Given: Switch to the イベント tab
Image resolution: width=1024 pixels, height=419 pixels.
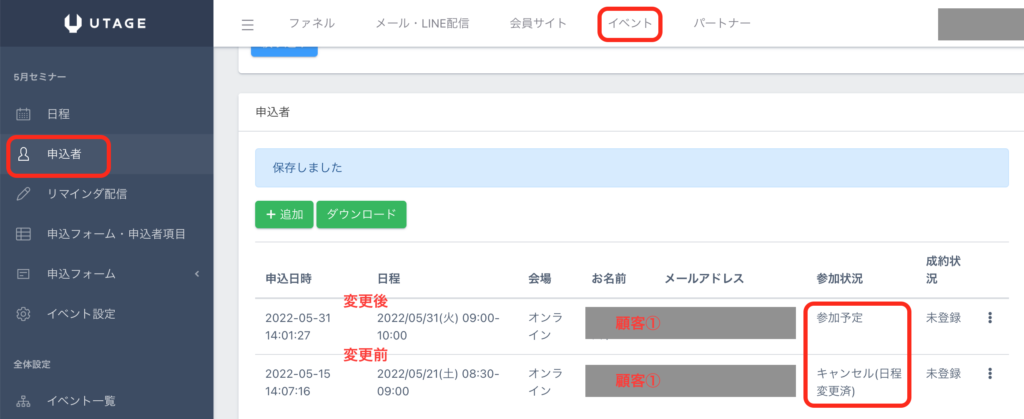Looking at the screenshot, I should click(x=630, y=23).
